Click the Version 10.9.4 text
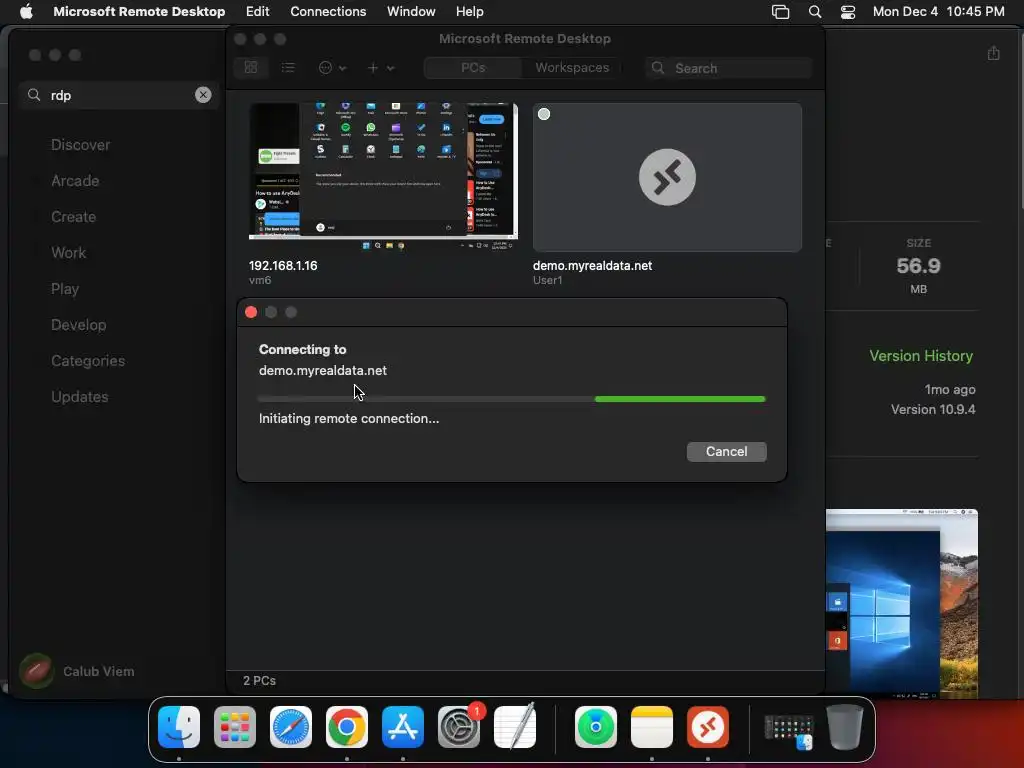Viewport: 1024px width, 768px height. pos(933,409)
